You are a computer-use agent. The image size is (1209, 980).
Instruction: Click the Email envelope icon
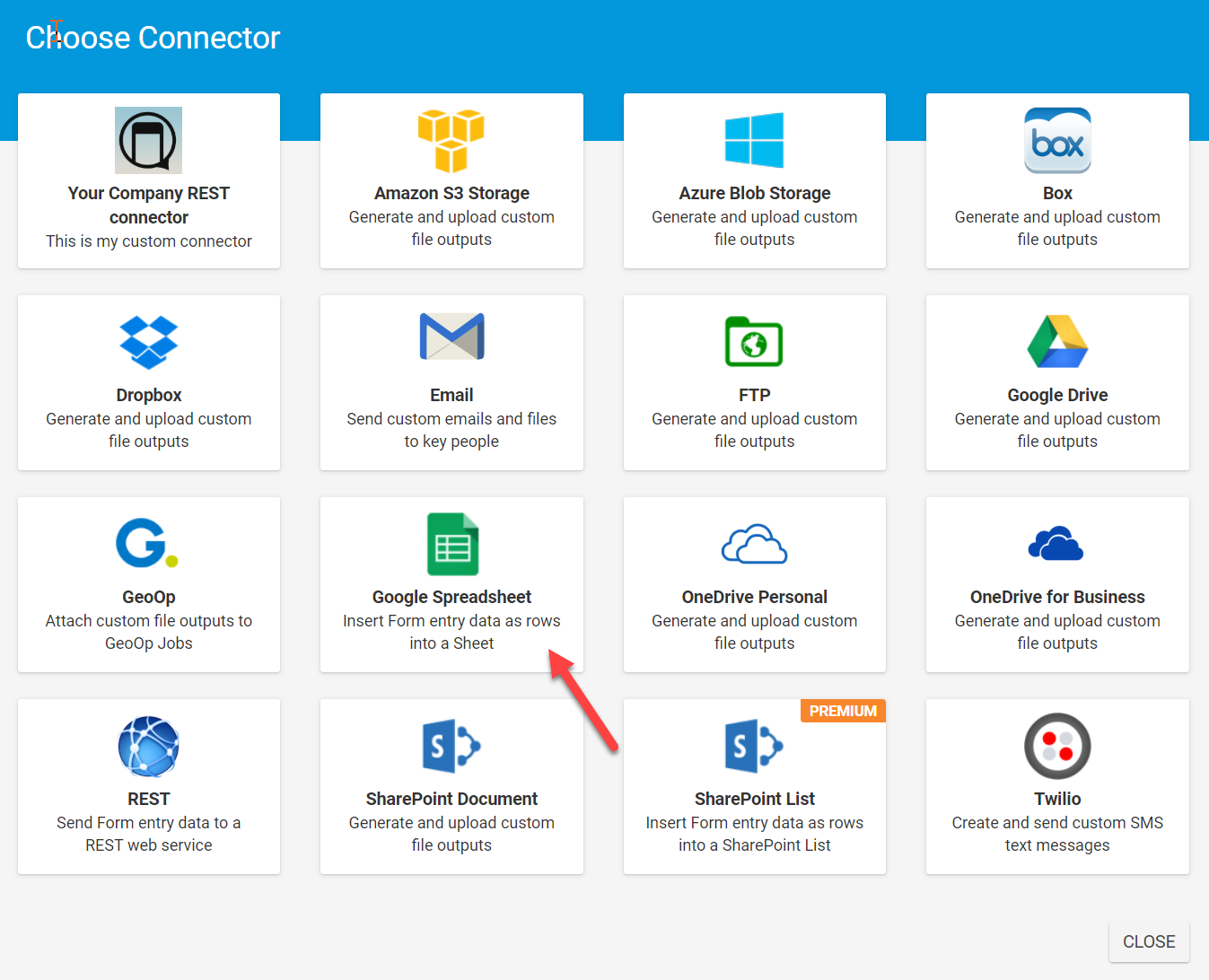coord(451,337)
